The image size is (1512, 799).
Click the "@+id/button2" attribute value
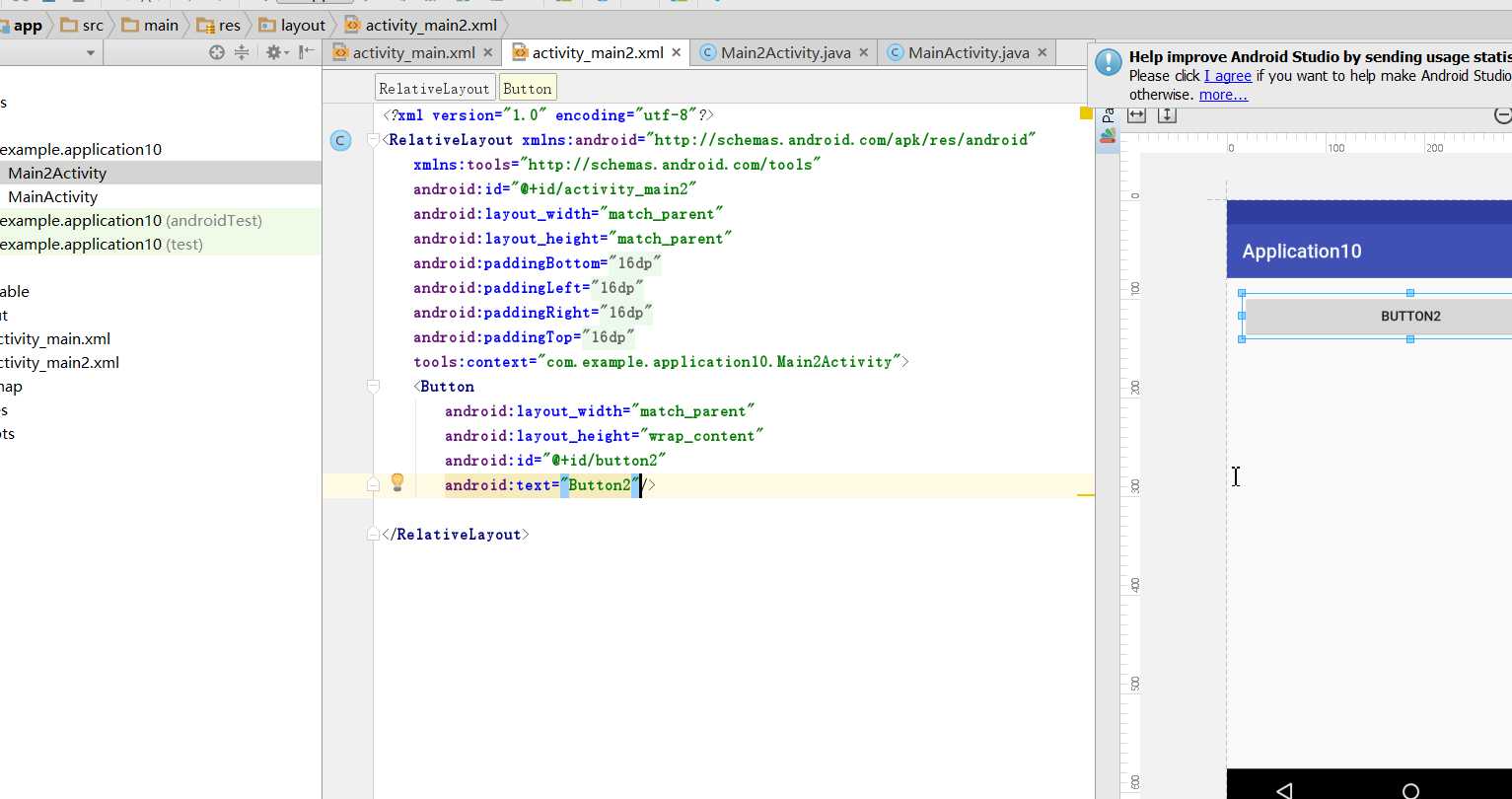pos(604,461)
